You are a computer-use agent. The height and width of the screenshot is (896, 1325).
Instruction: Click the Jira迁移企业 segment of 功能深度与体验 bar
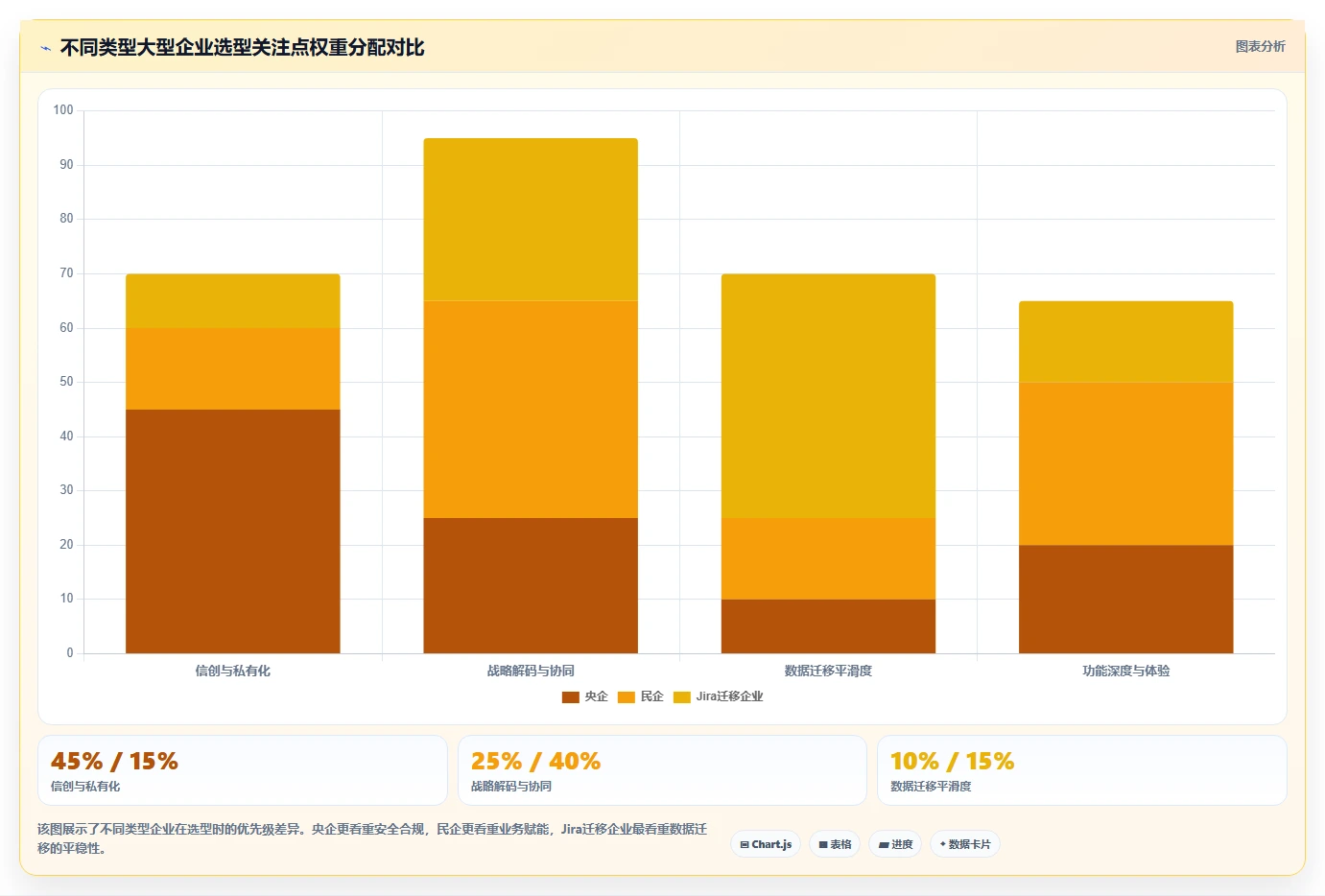(x=1126, y=342)
